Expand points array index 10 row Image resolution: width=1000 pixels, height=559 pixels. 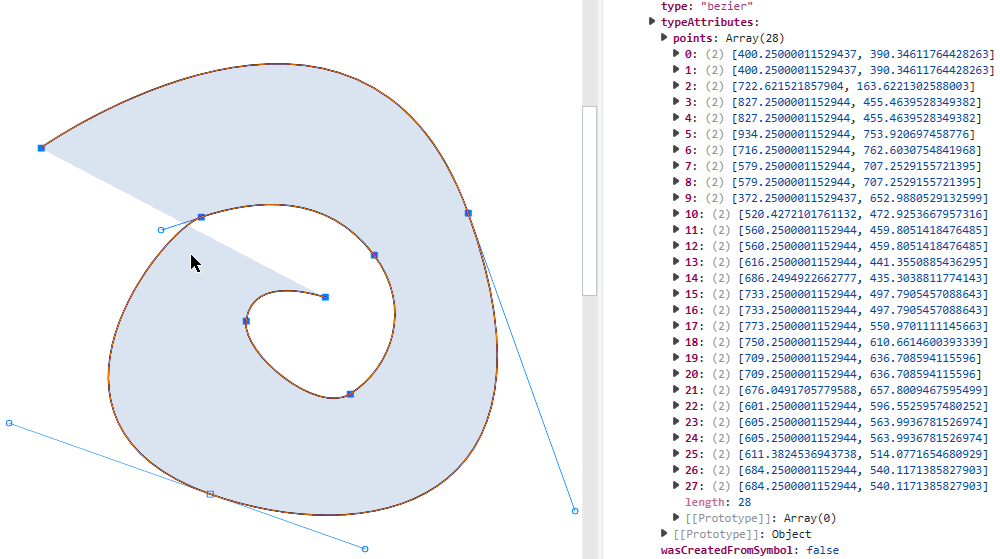(676, 214)
